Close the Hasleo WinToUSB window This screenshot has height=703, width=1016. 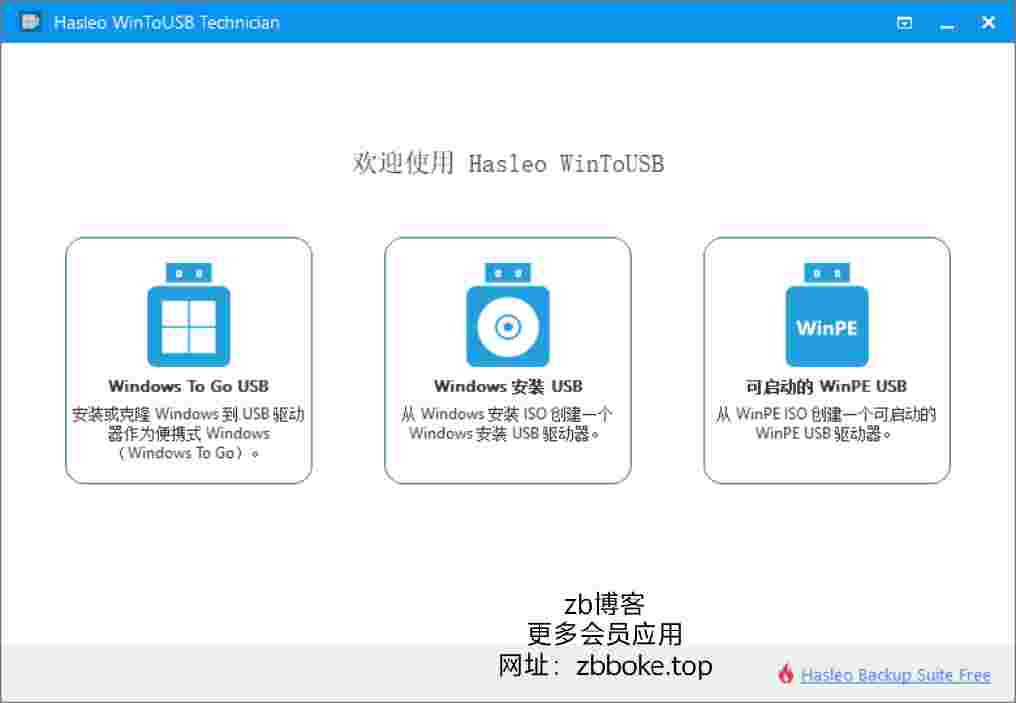(988, 23)
